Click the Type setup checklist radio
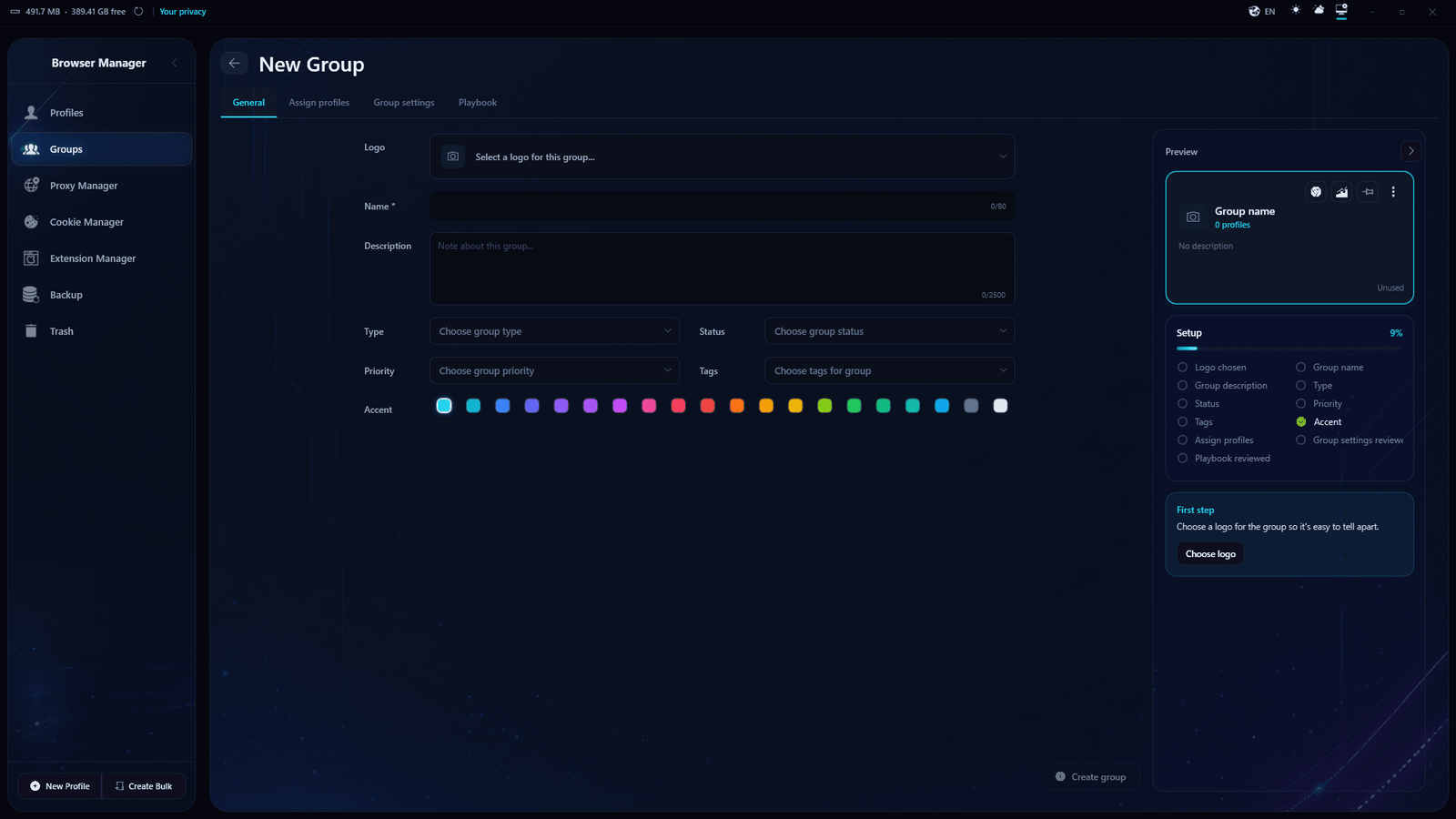 pos(1300,386)
